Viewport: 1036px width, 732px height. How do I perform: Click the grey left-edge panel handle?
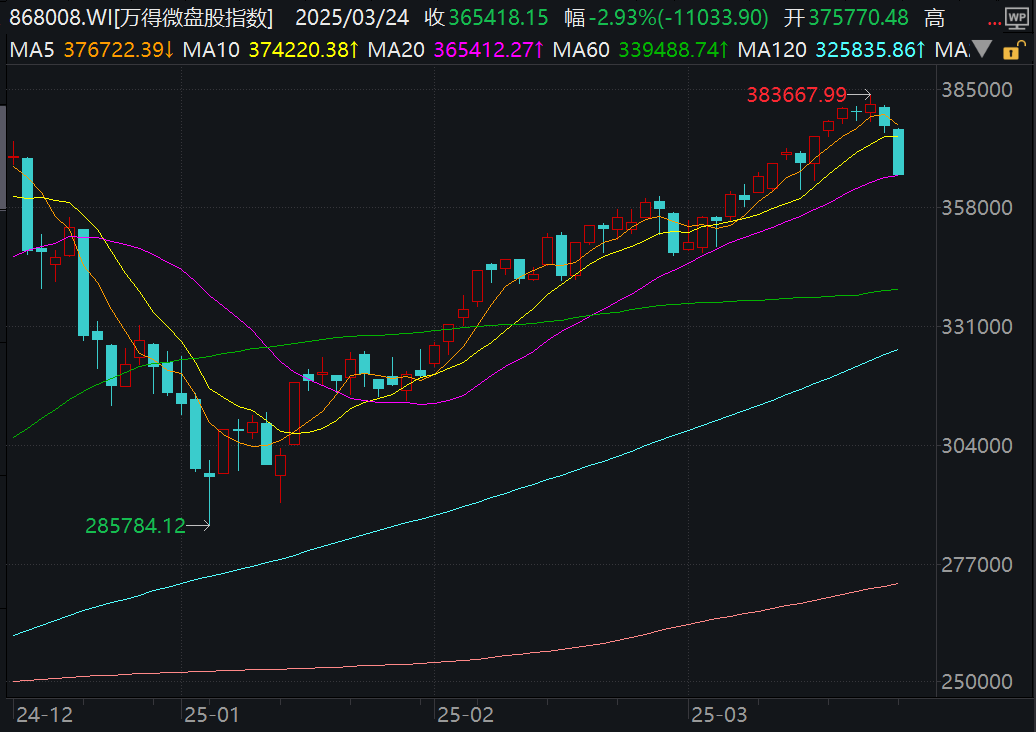pos(3,158)
